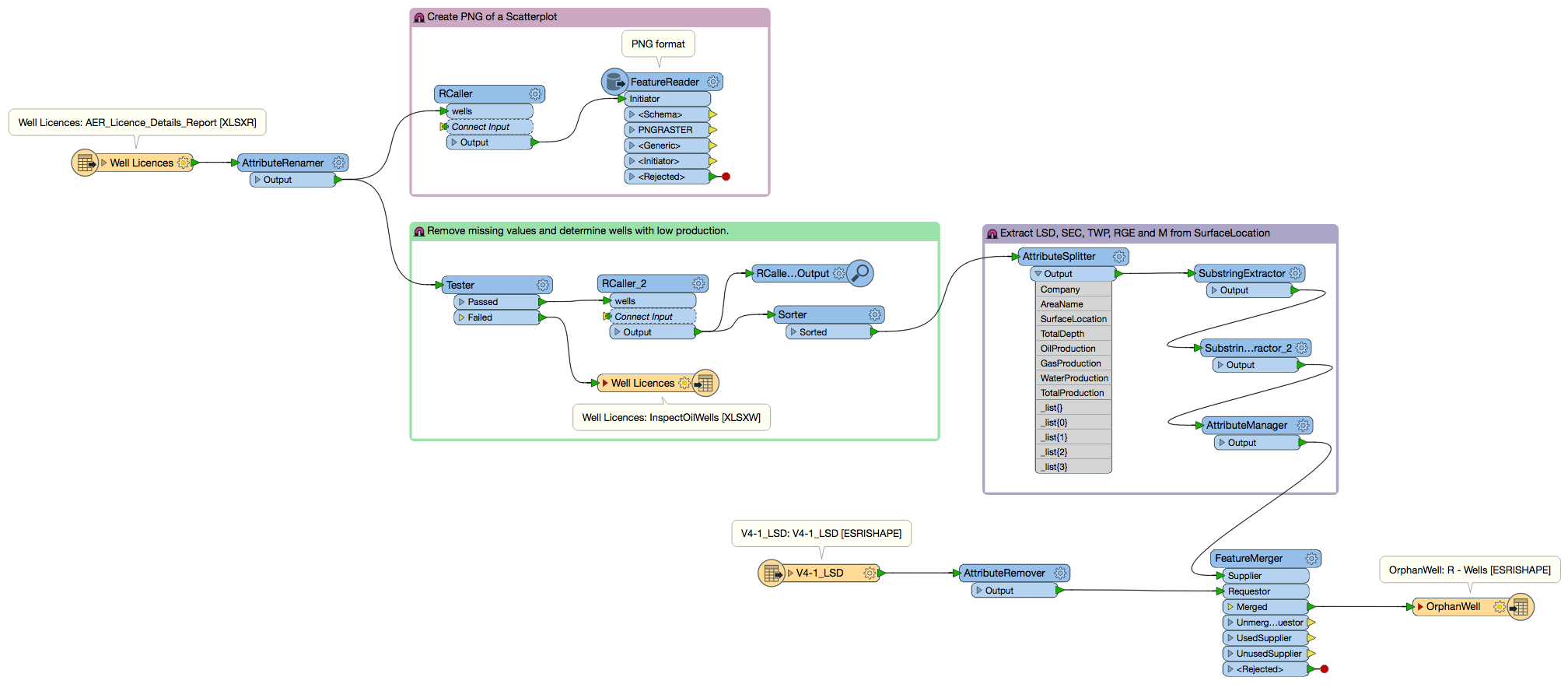
Task: Click the RCaller_2 Connect Input port
Action: tap(607, 317)
